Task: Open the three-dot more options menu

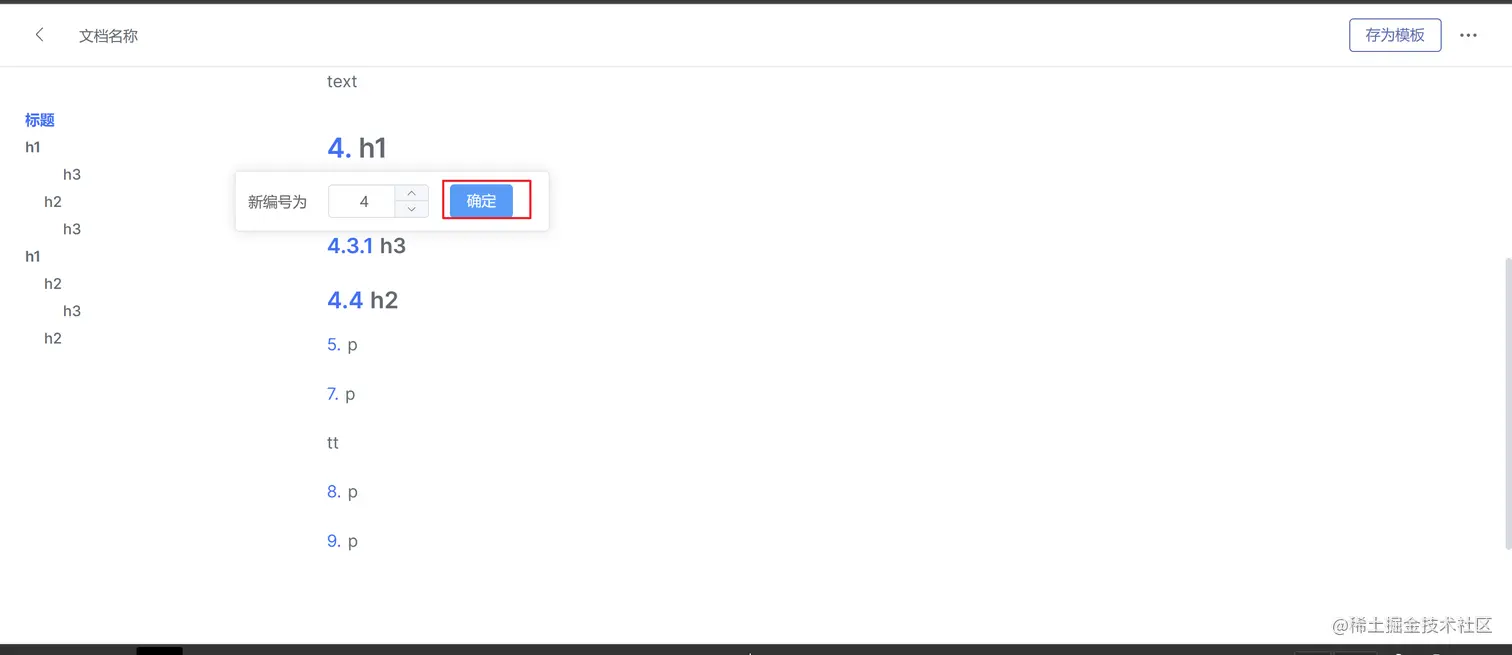Action: click(1468, 35)
